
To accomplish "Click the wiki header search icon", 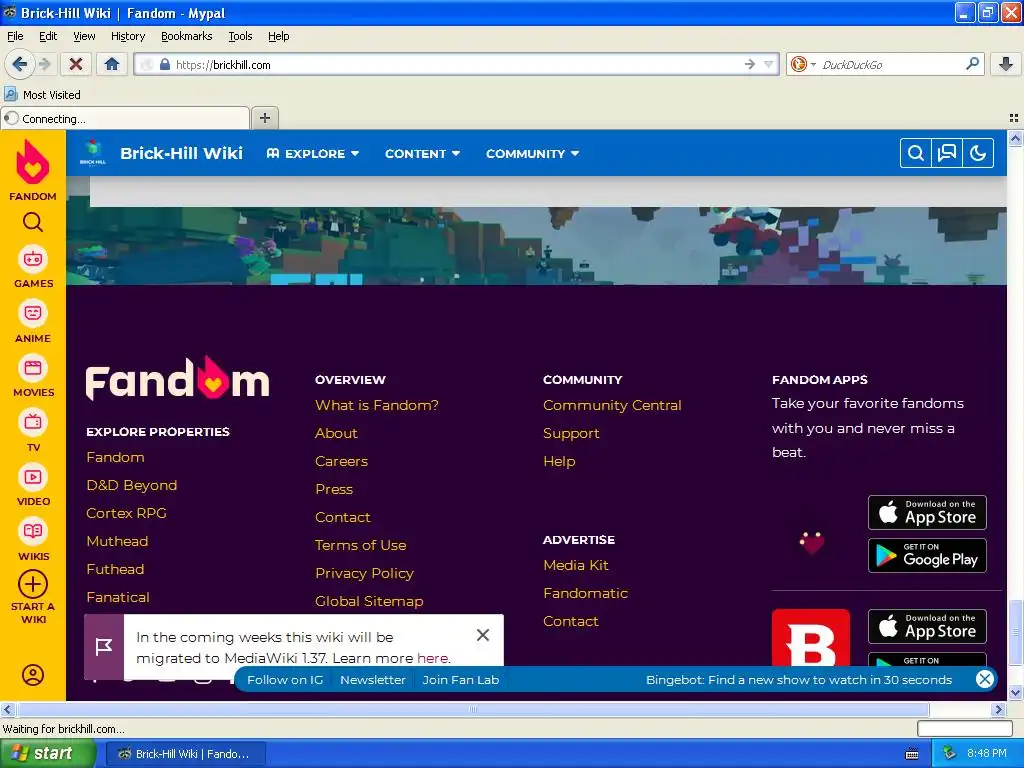I will [x=916, y=153].
